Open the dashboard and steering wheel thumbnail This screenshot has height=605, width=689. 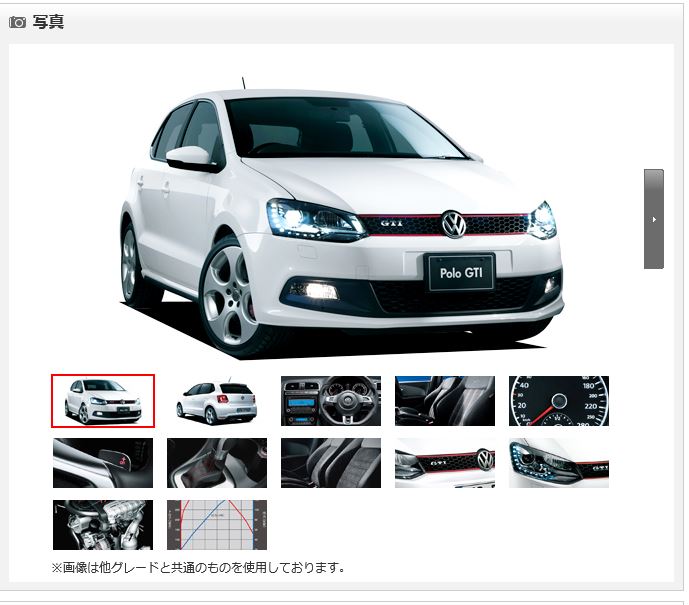[x=331, y=401]
